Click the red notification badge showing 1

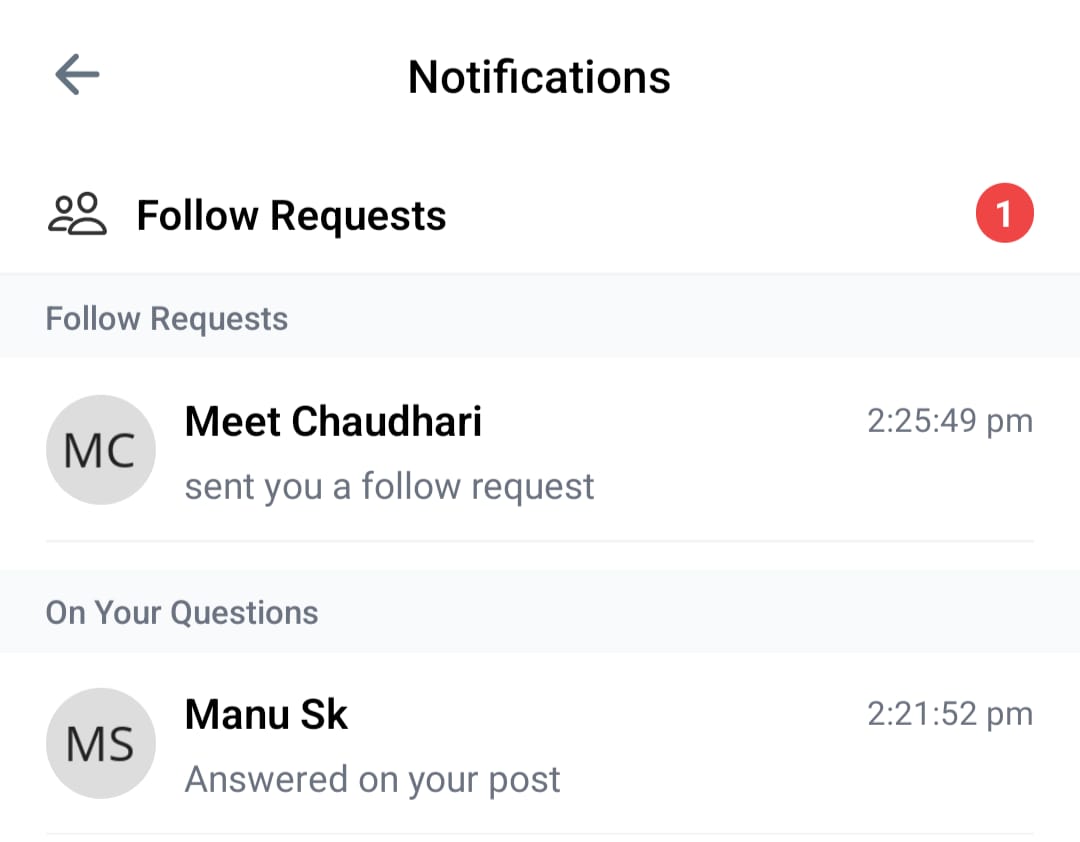click(x=1004, y=212)
